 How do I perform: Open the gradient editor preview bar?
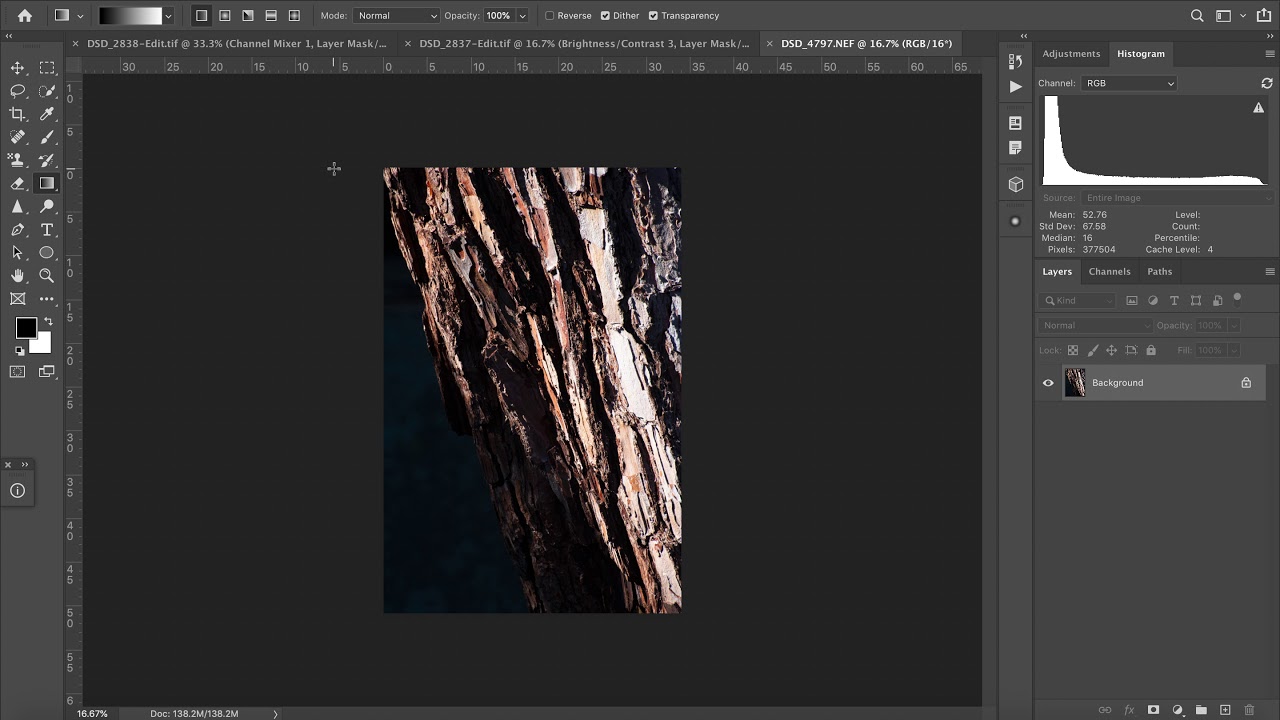[x=130, y=16]
